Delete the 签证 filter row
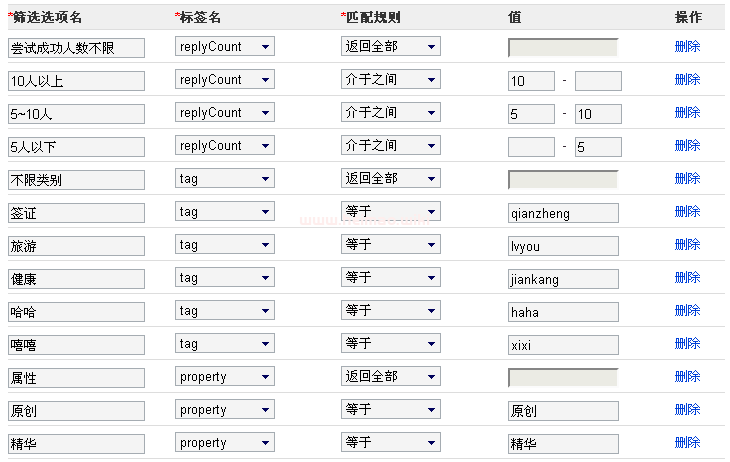 point(687,212)
